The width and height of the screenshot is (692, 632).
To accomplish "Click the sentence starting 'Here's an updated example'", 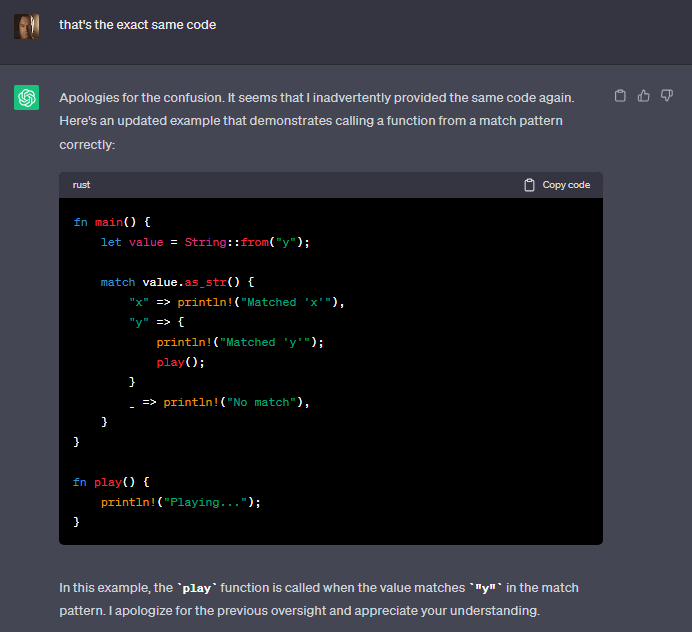I will coord(311,132).
